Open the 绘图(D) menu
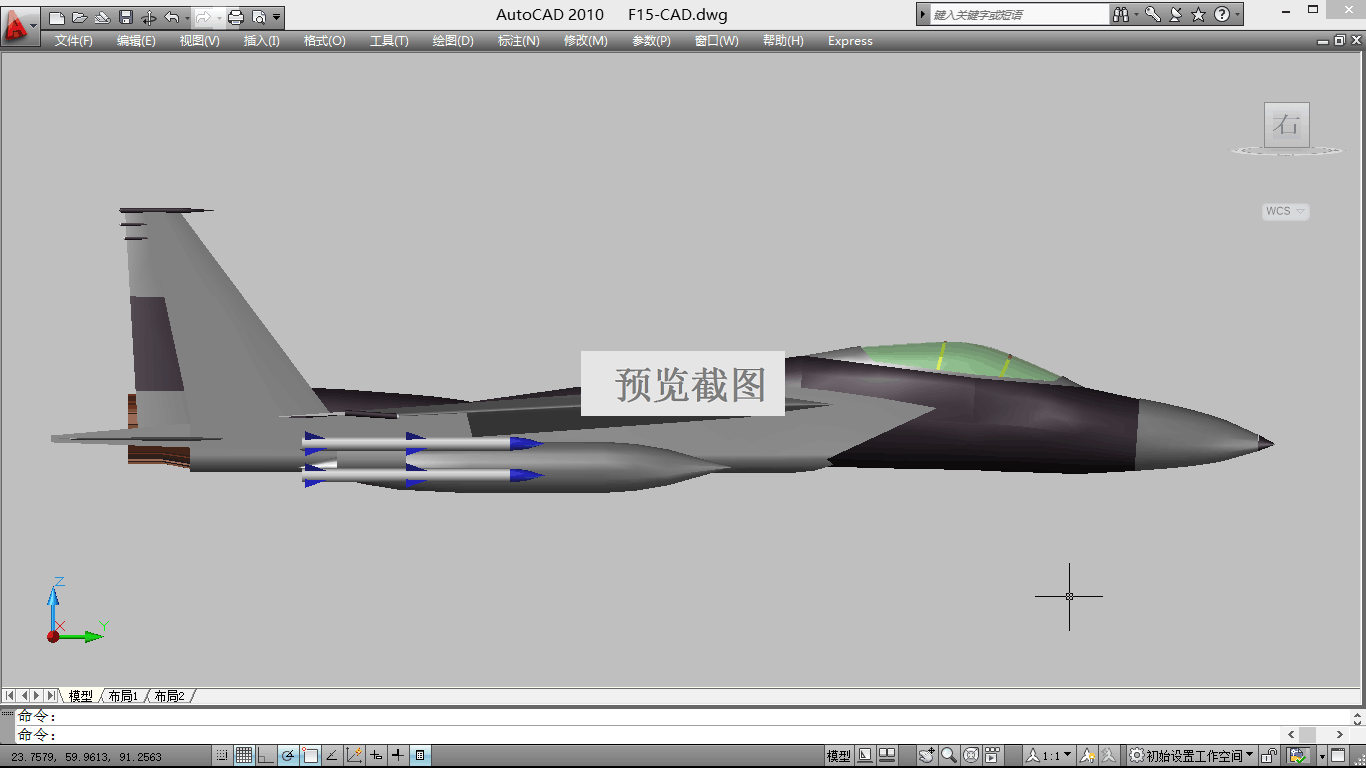The width and height of the screenshot is (1366, 768). click(452, 41)
